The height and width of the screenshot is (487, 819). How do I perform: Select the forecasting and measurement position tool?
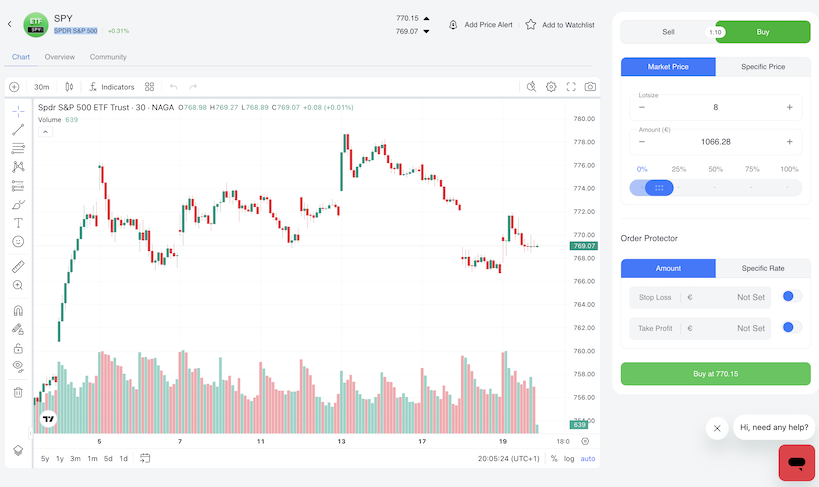click(18, 185)
